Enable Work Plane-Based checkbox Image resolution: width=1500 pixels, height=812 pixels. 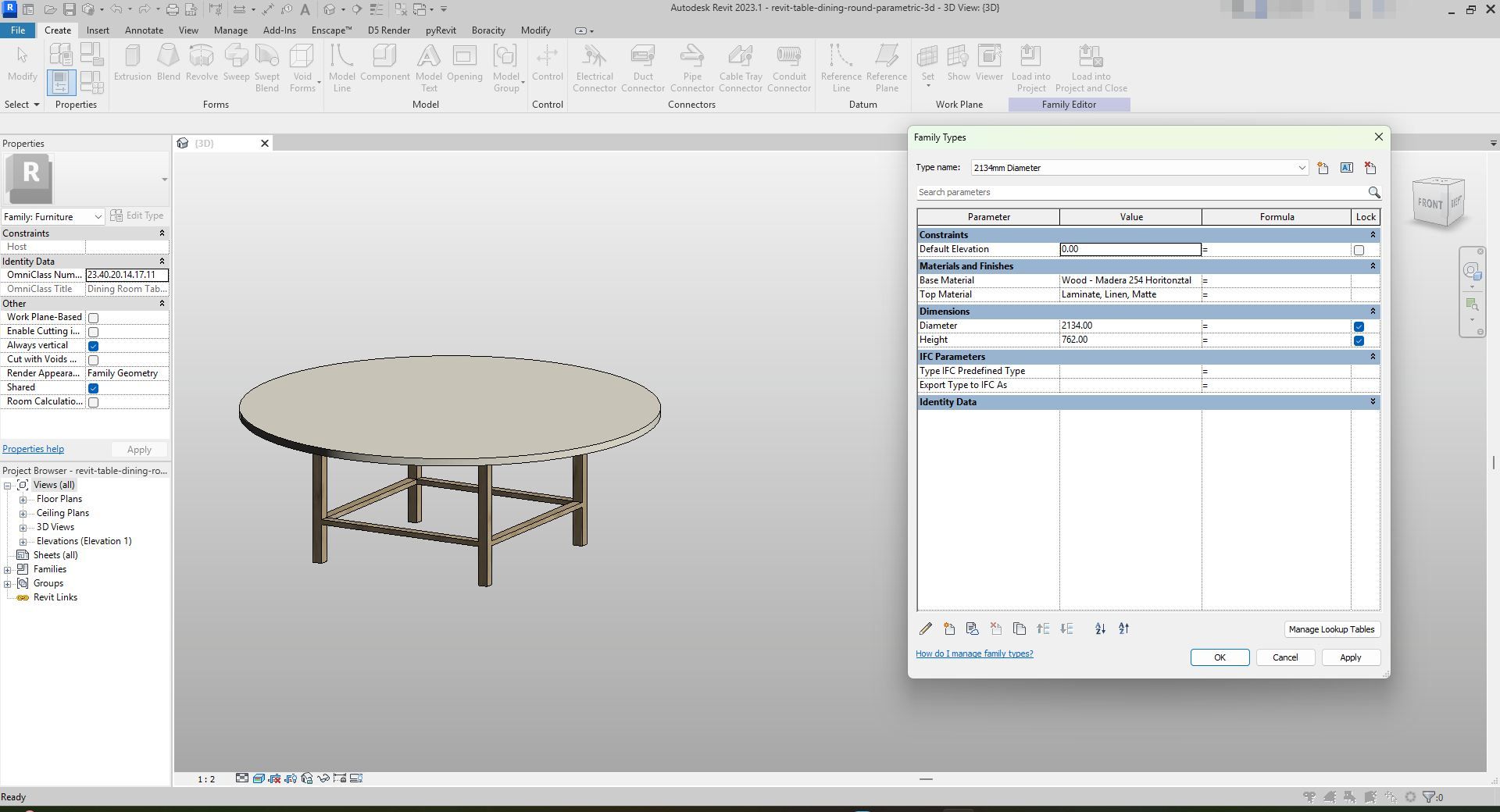pyautogui.click(x=94, y=318)
